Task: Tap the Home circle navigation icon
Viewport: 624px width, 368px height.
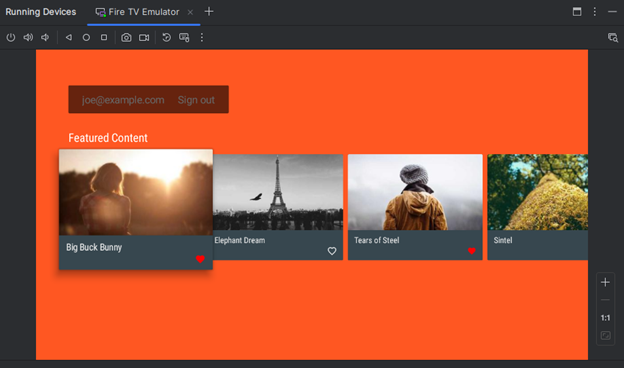Action: pyautogui.click(x=86, y=37)
